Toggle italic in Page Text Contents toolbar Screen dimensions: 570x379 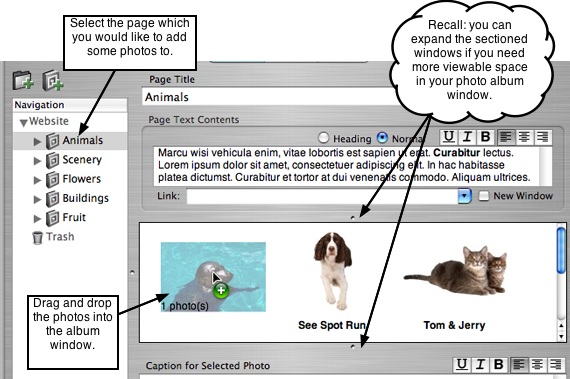coord(467,137)
